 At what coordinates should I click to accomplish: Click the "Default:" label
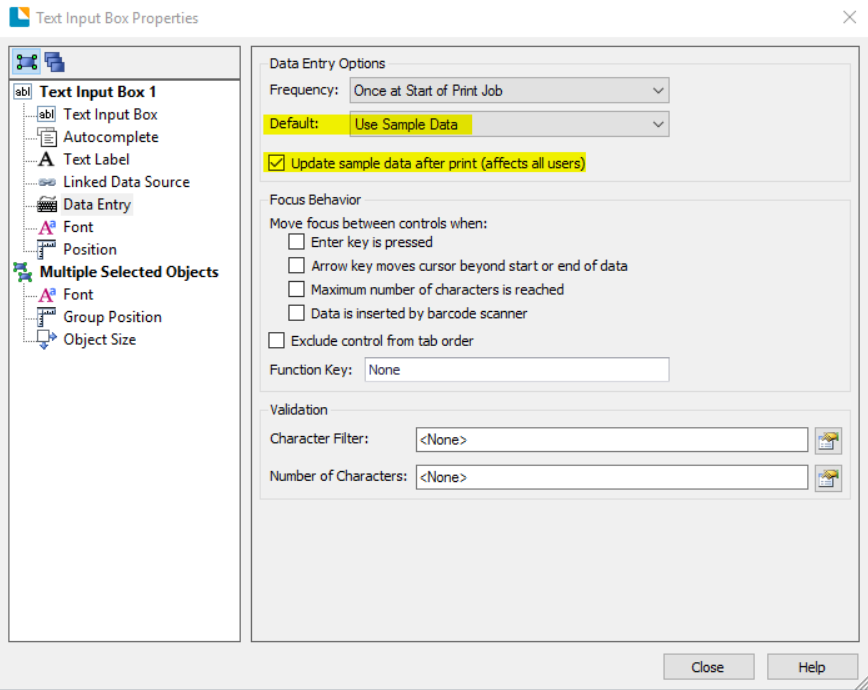294,123
